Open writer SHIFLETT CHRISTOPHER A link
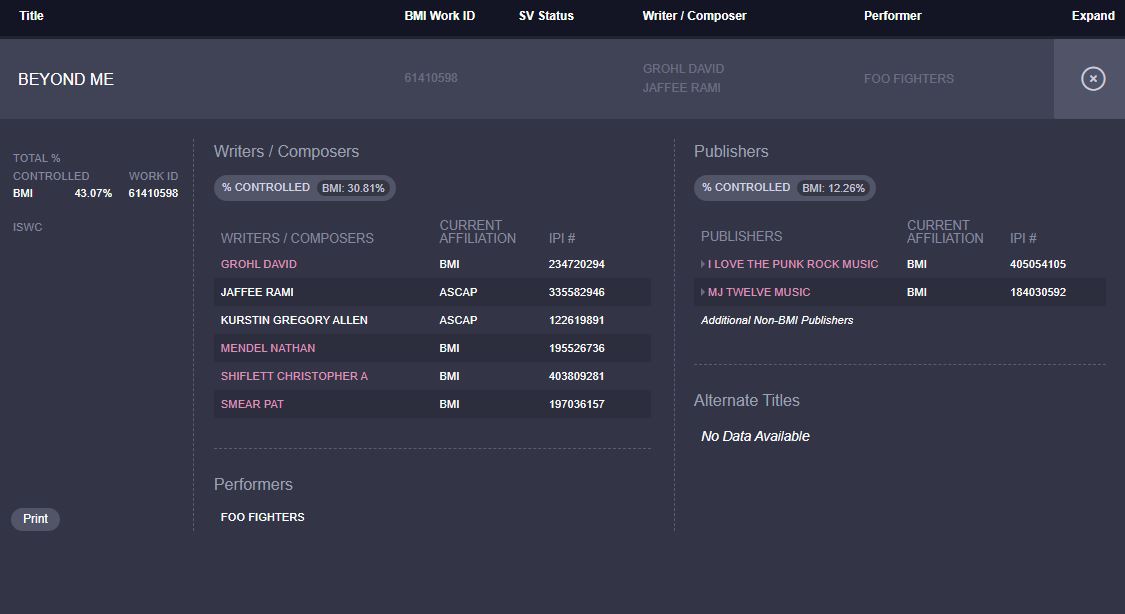This screenshot has width=1125, height=614. pyautogui.click(x=293, y=376)
